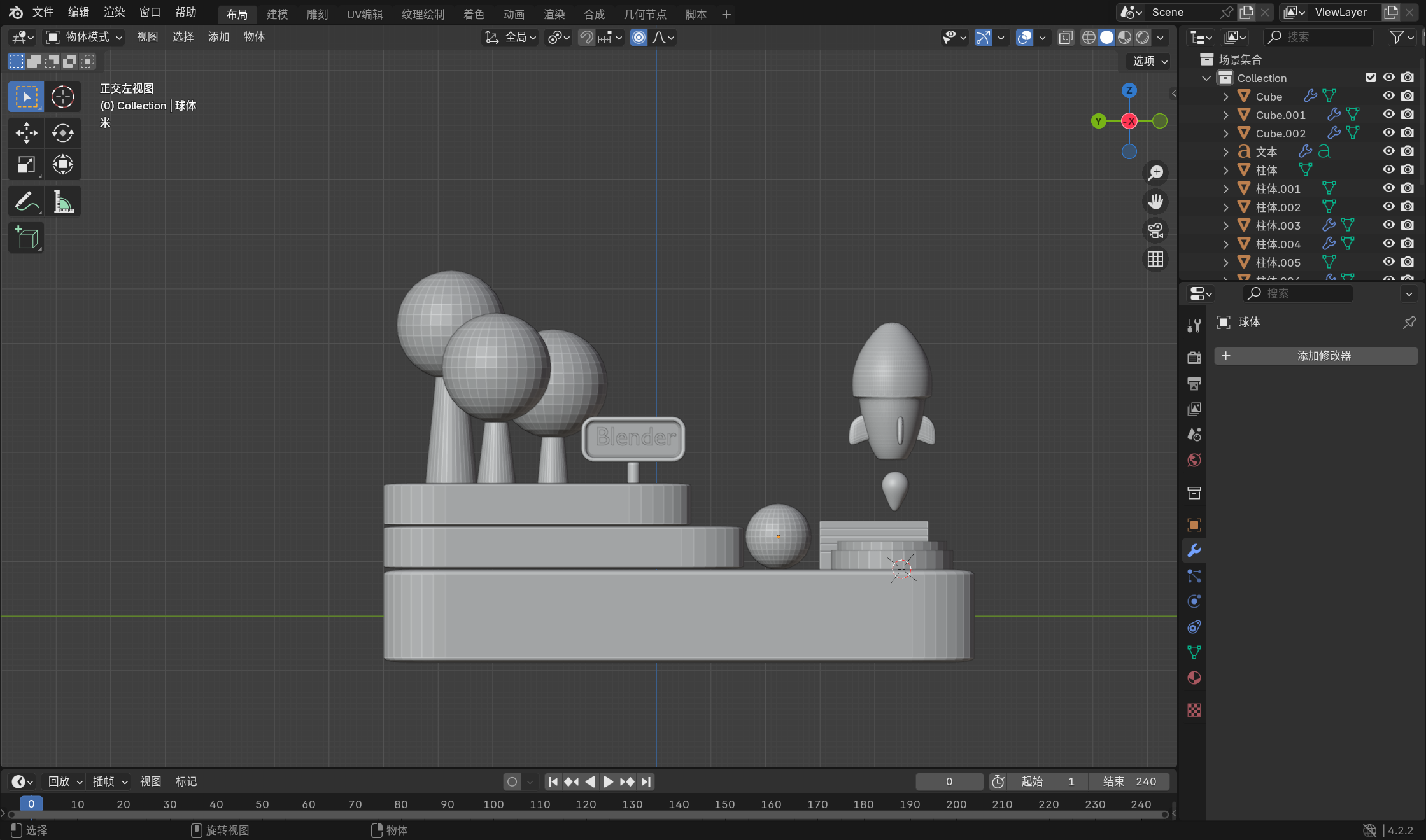1426x840 pixels.
Task: Select the Measure tool
Action: pos(62,202)
